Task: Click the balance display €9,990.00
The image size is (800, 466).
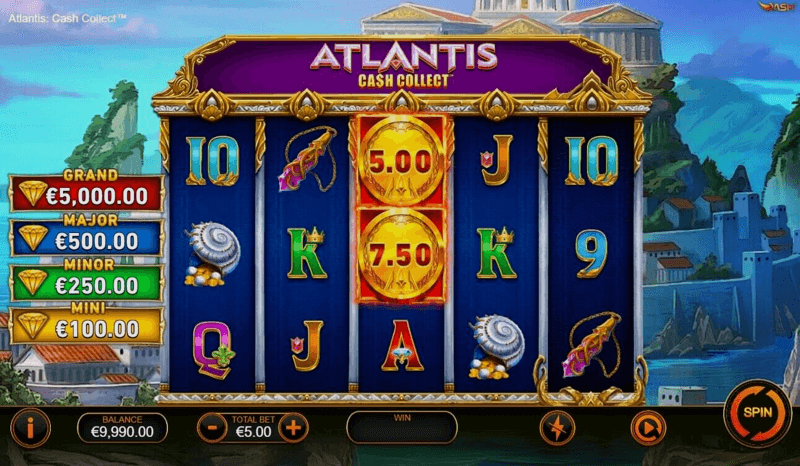Action: [x=122, y=428]
